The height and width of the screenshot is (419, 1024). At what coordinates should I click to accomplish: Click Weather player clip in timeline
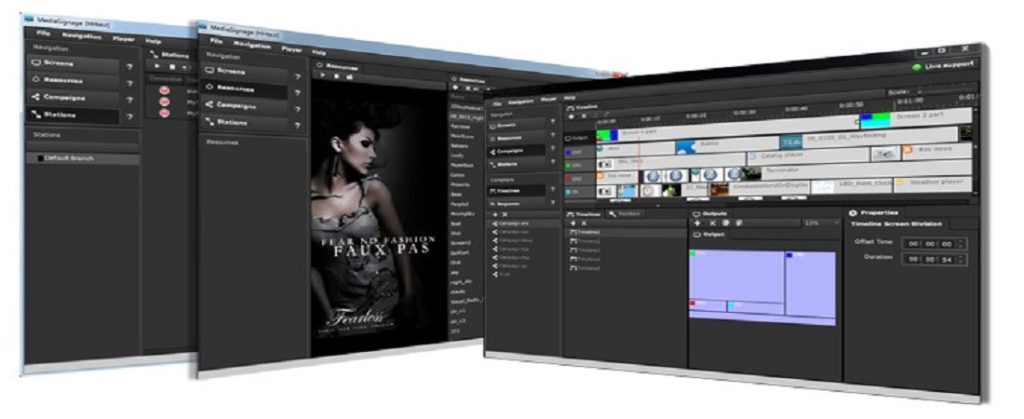[932, 185]
